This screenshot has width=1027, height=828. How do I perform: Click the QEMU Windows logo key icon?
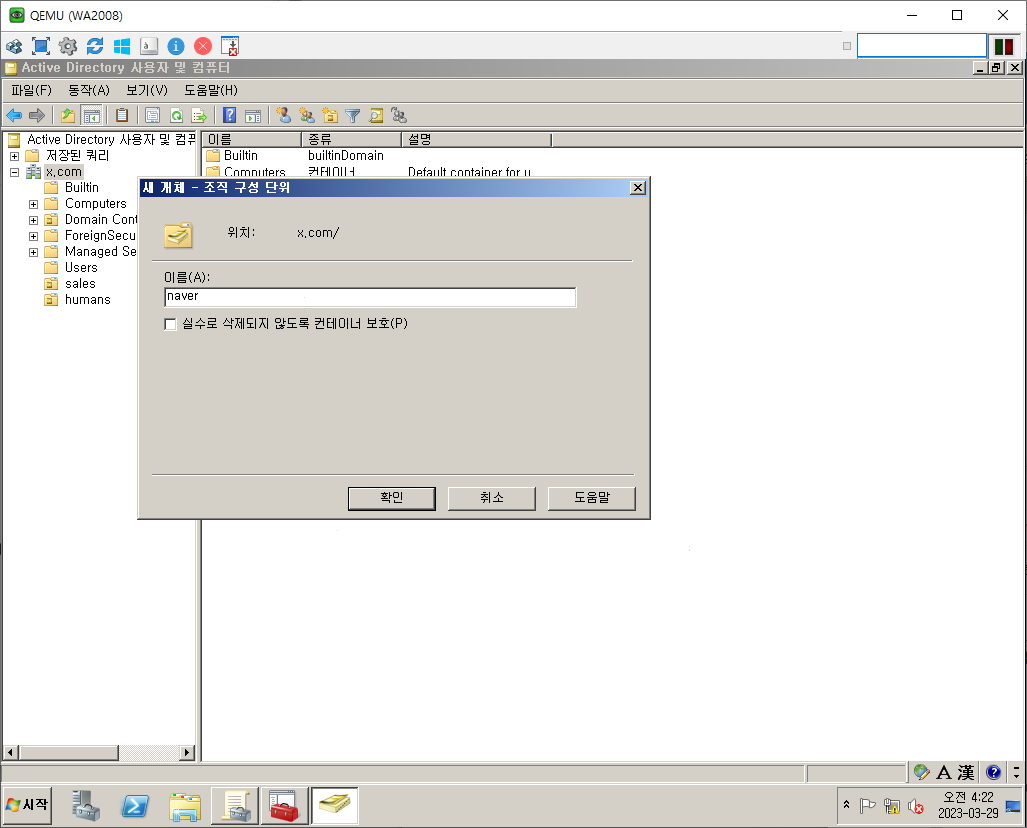coord(122,46)
